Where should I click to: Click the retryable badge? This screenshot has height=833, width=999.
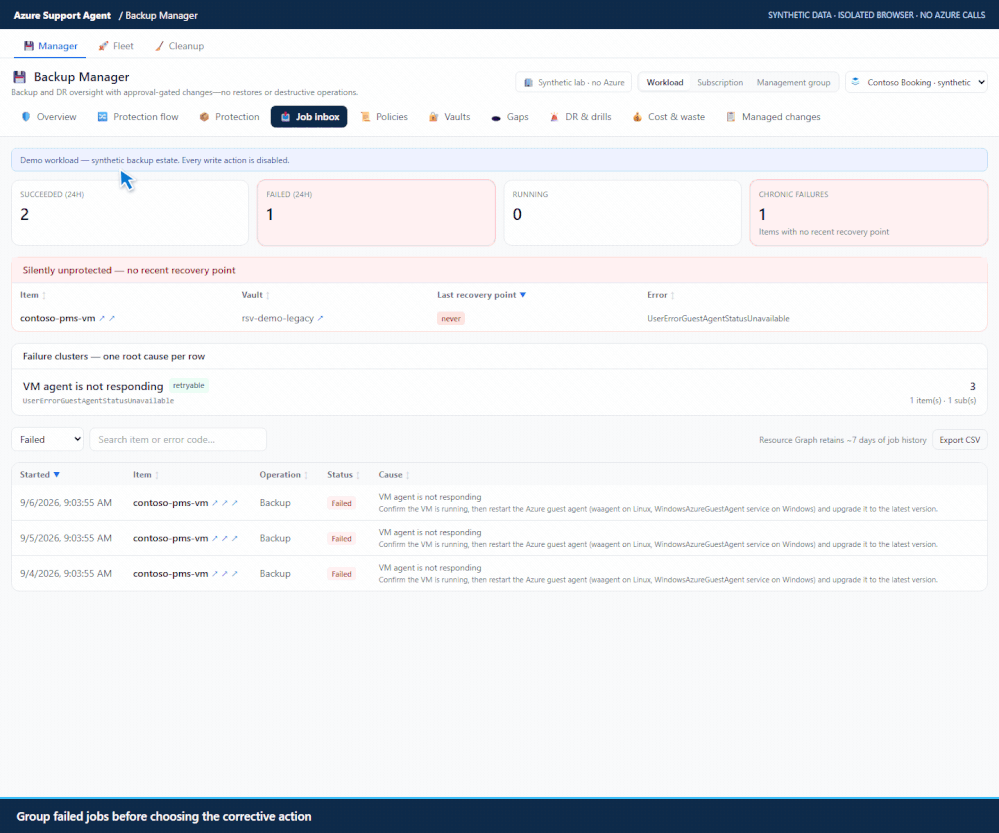pos(189,386)
